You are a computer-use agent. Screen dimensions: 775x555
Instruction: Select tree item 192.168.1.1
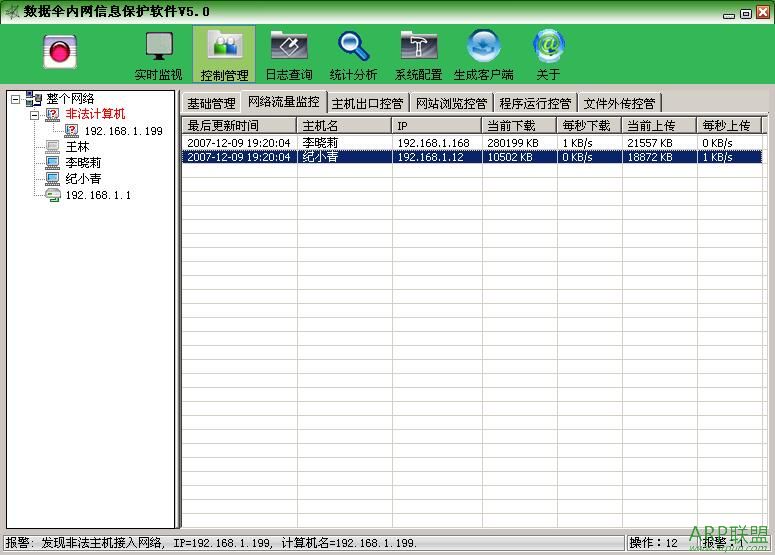point(98,195)
